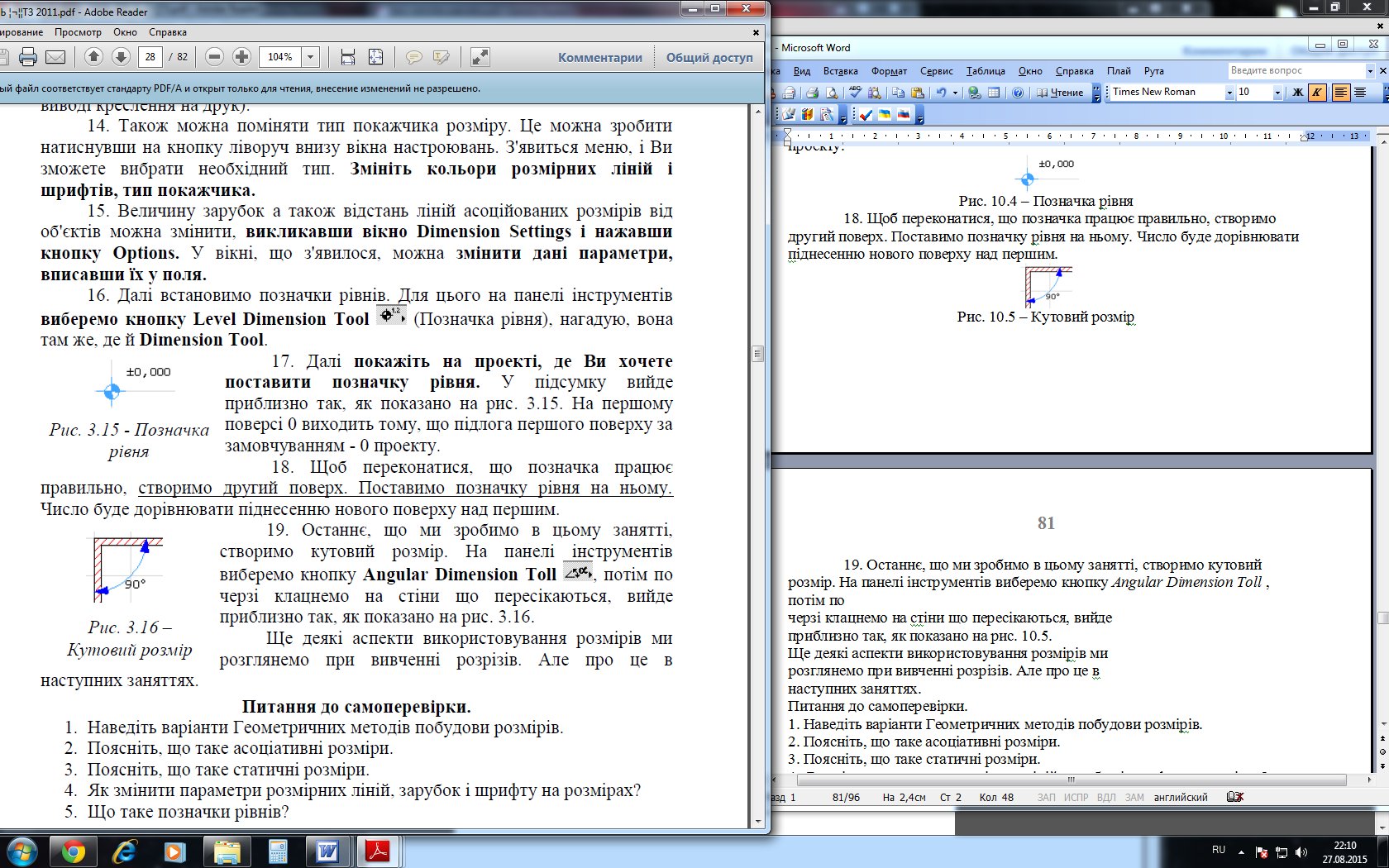Expand options of small left Word toolbar
The image size is (1389, 868).
[842, 115]
